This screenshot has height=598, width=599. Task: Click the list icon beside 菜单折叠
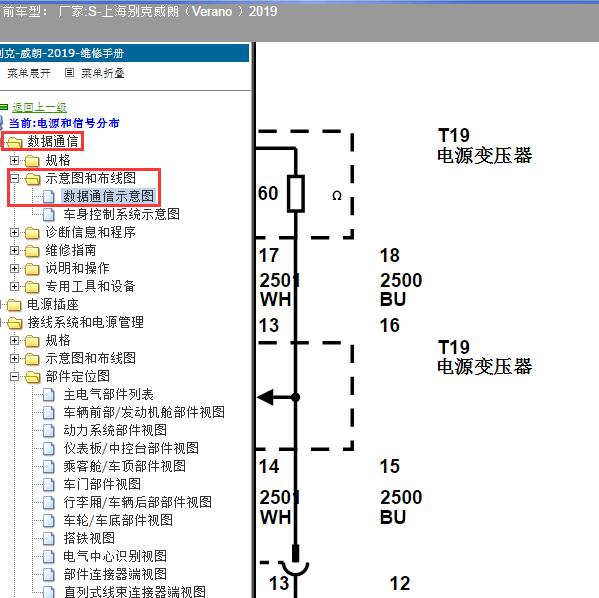[69, 72]
